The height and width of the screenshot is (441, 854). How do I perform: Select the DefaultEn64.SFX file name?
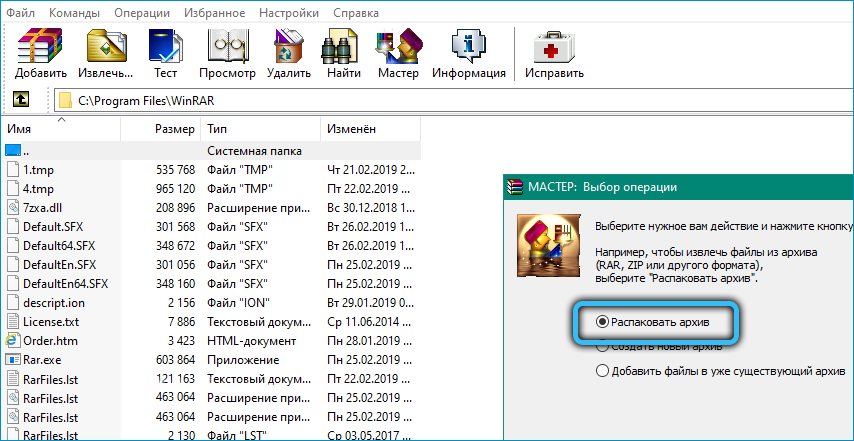pos(65,284)
